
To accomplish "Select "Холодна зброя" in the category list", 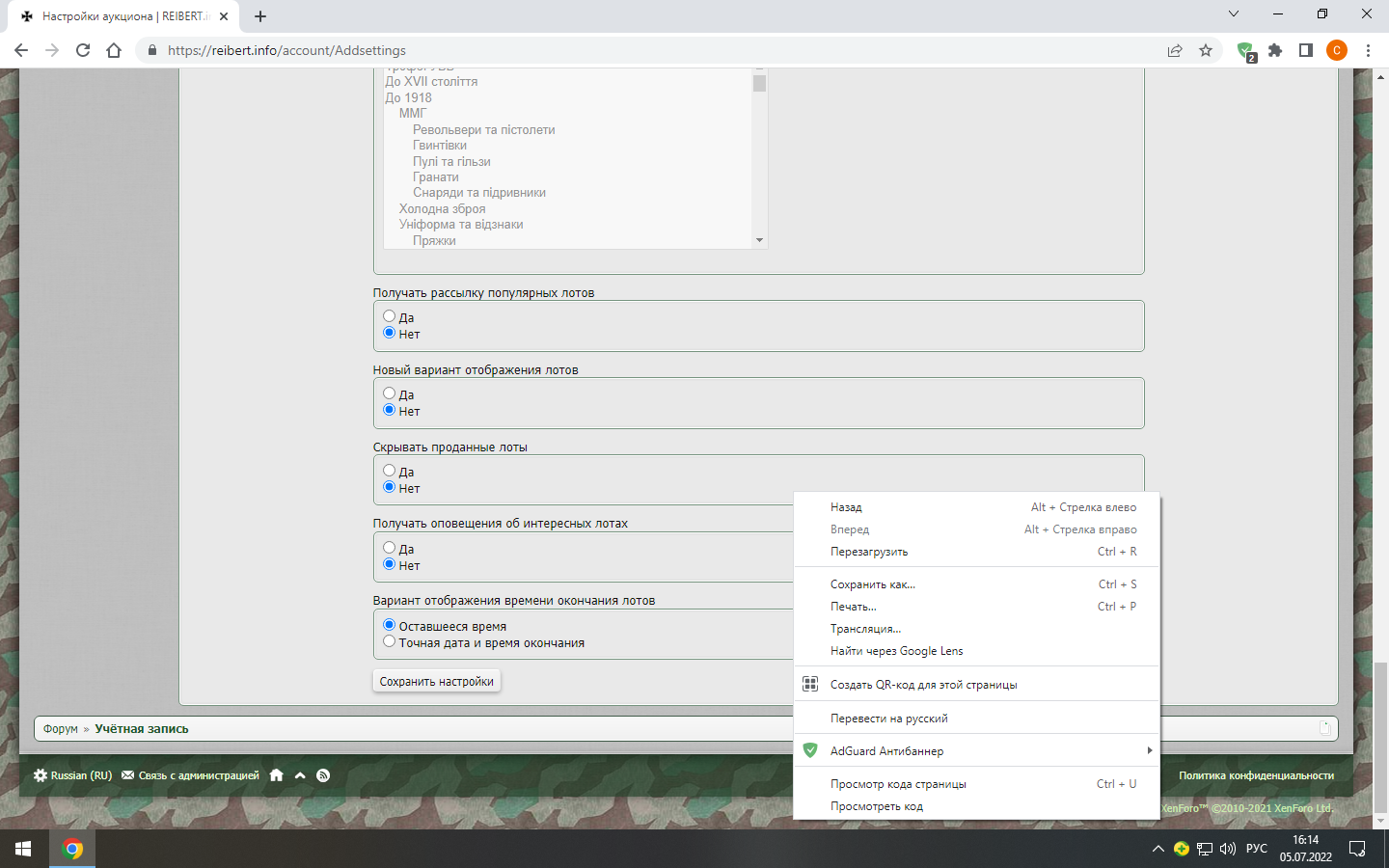I will (x=443, y=209).
